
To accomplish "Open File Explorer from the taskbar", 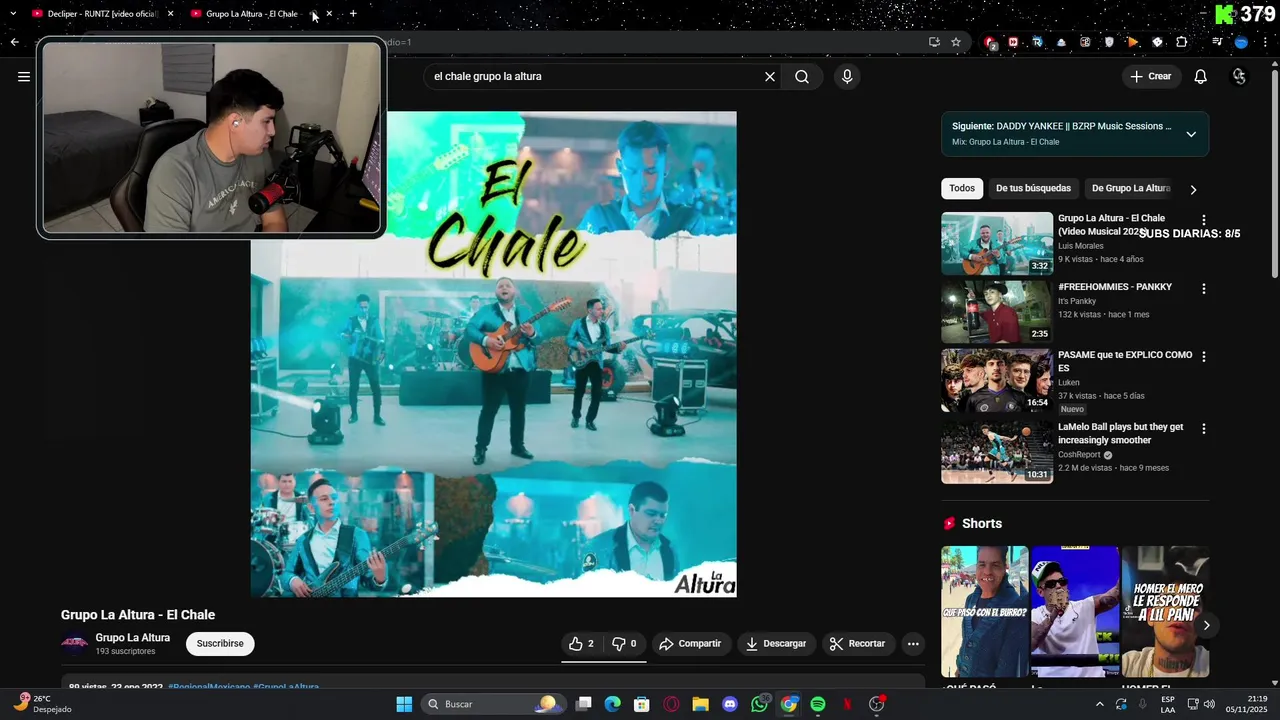I will pos(700,704).
